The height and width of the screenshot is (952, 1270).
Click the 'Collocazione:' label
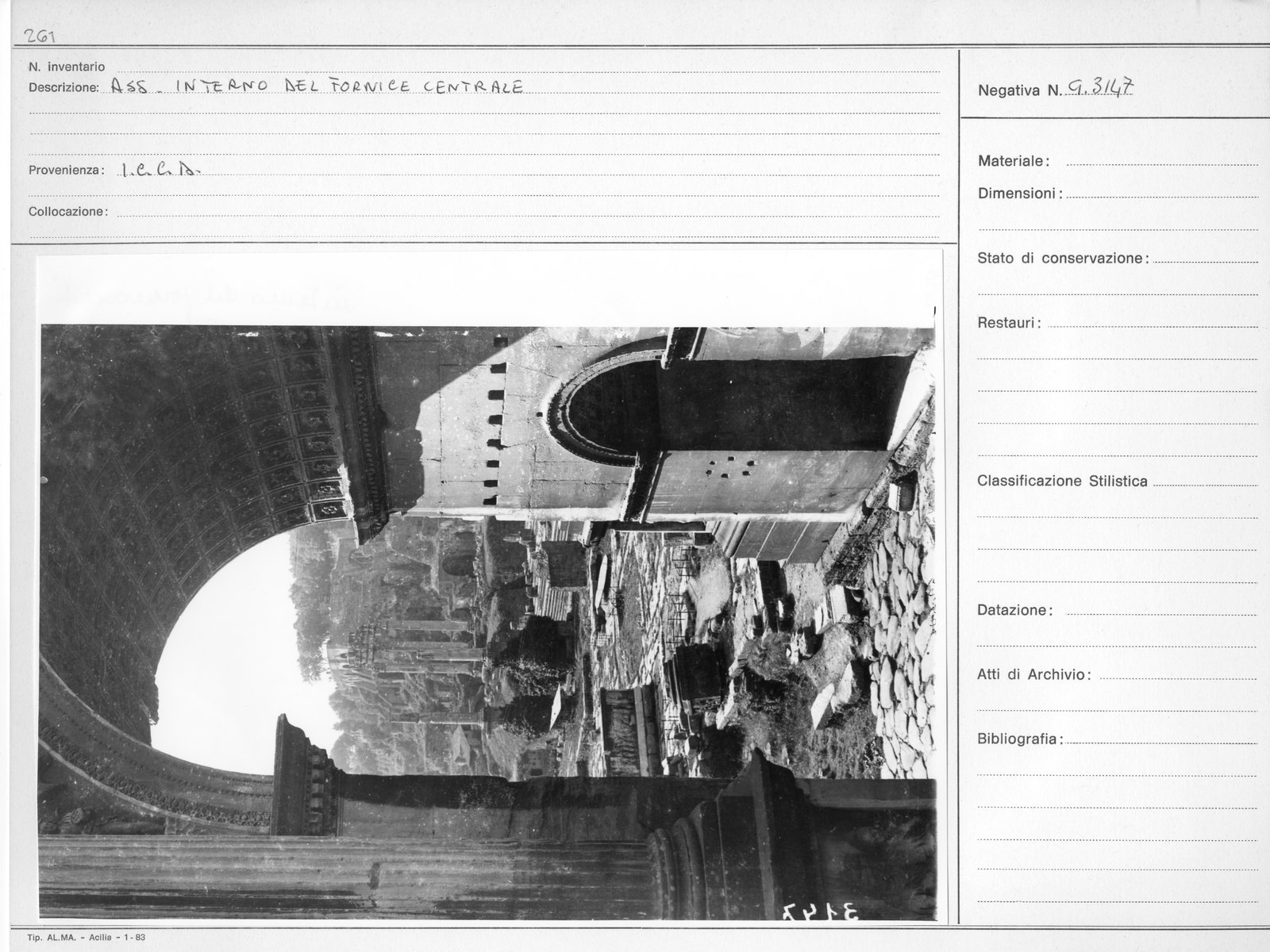pyautogui.click(x=67, y=212)
